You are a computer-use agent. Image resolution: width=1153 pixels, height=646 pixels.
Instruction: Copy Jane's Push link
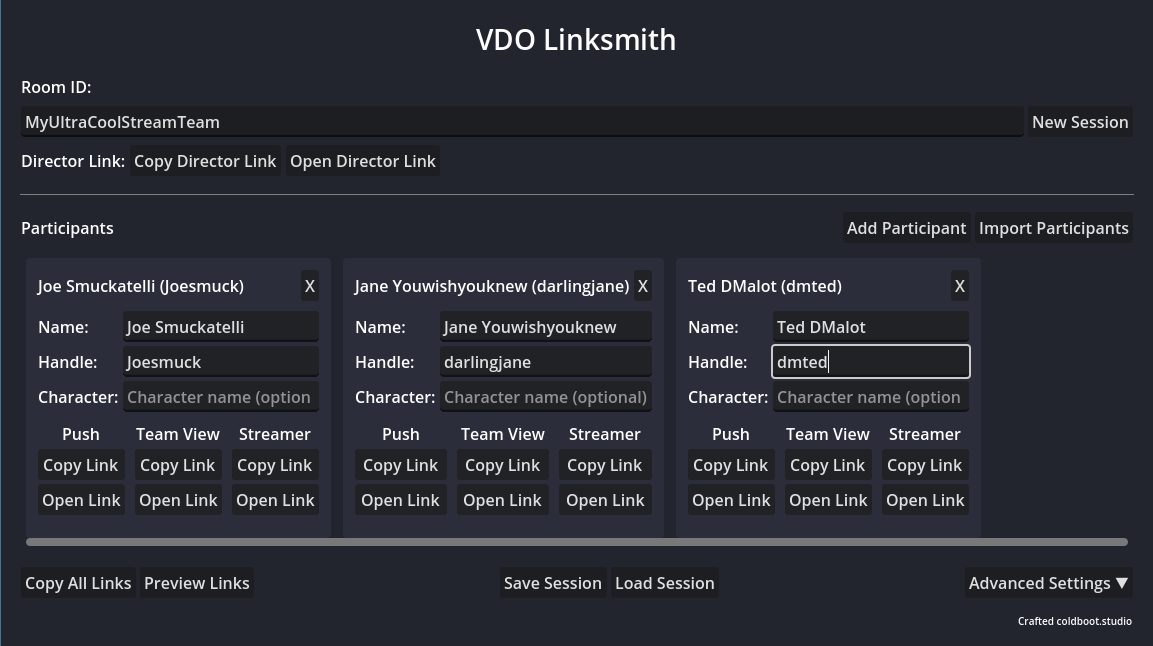[x=401, y=465]
